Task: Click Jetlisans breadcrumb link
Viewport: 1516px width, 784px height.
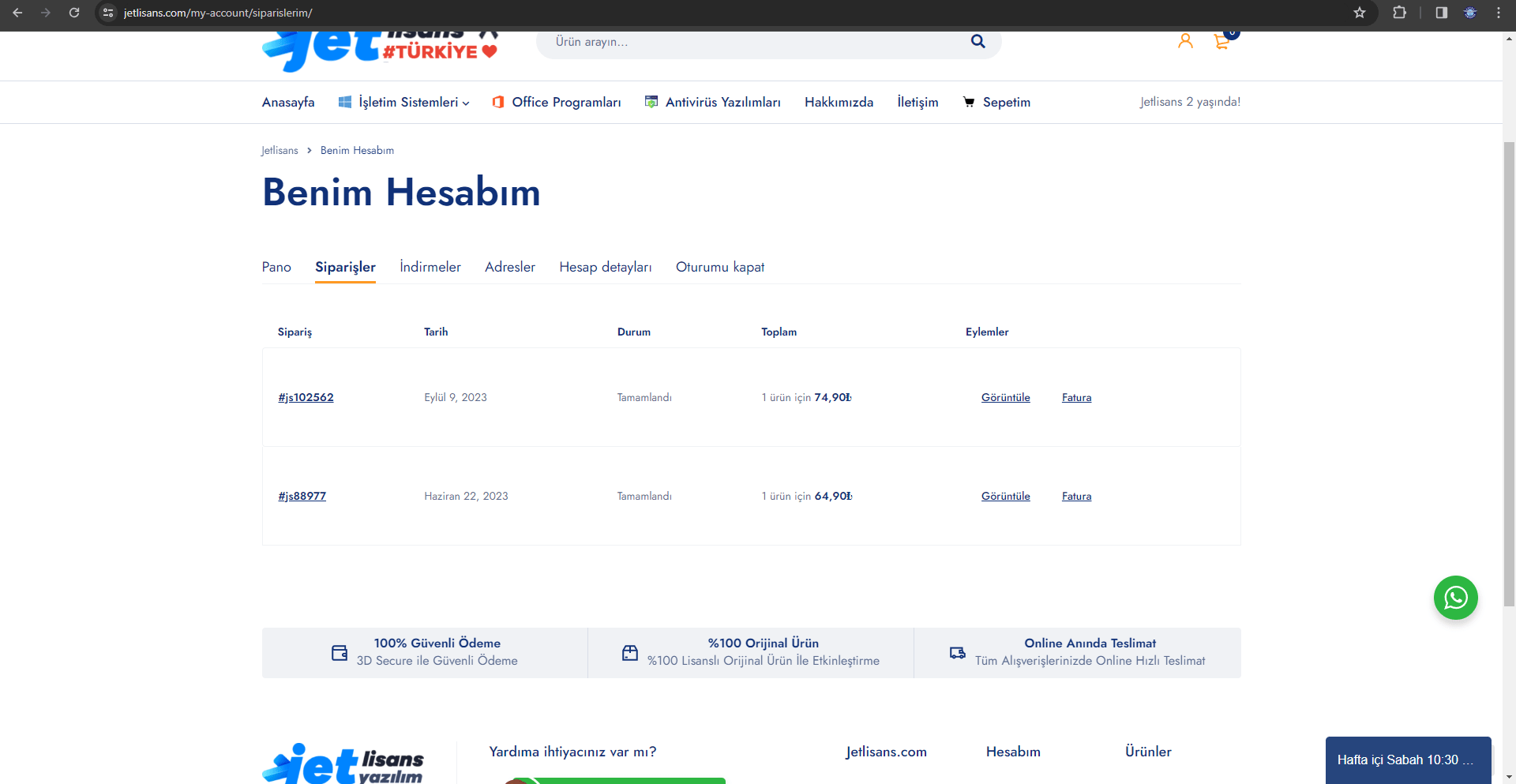Action: [x=280, y=150]
